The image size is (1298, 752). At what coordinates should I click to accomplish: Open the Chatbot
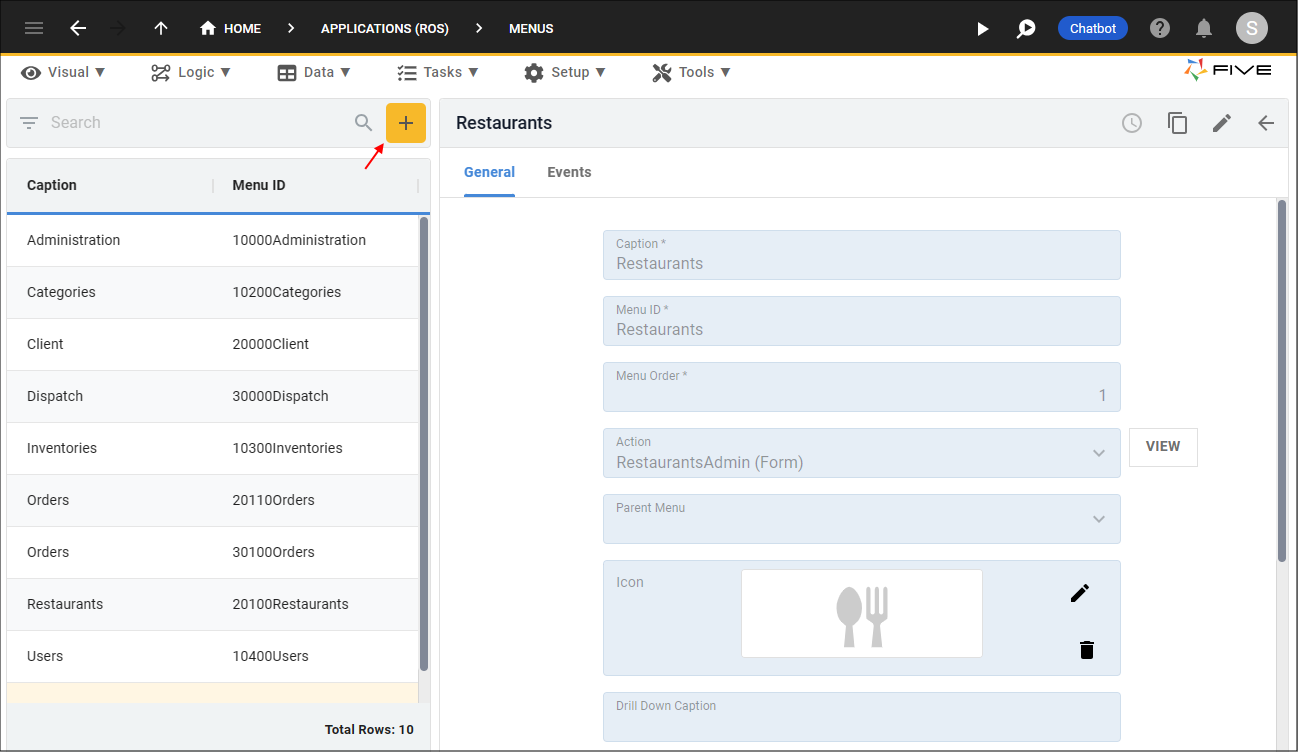1093,28
